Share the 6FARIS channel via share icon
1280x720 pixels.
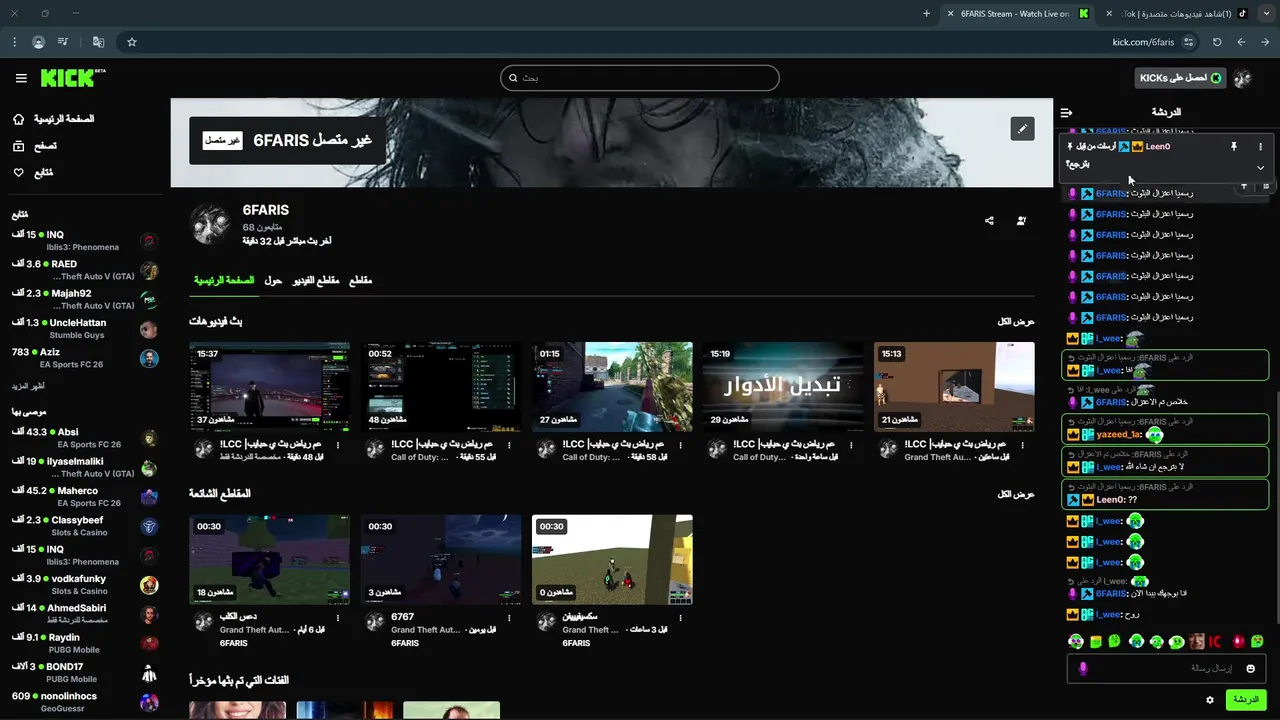[989, 221]
